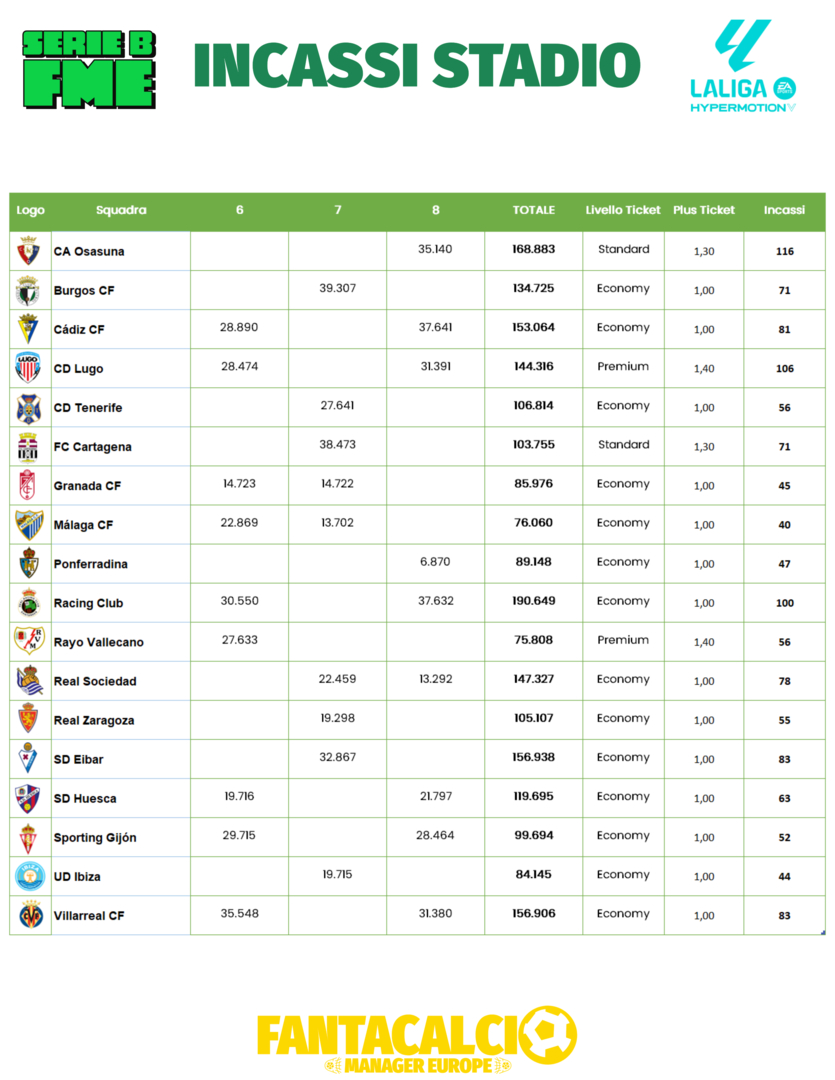This screenshot has width=835, height=1080.
Task: Click CD Lugo's Premium ticket level cell
Action: click(623, 367)
